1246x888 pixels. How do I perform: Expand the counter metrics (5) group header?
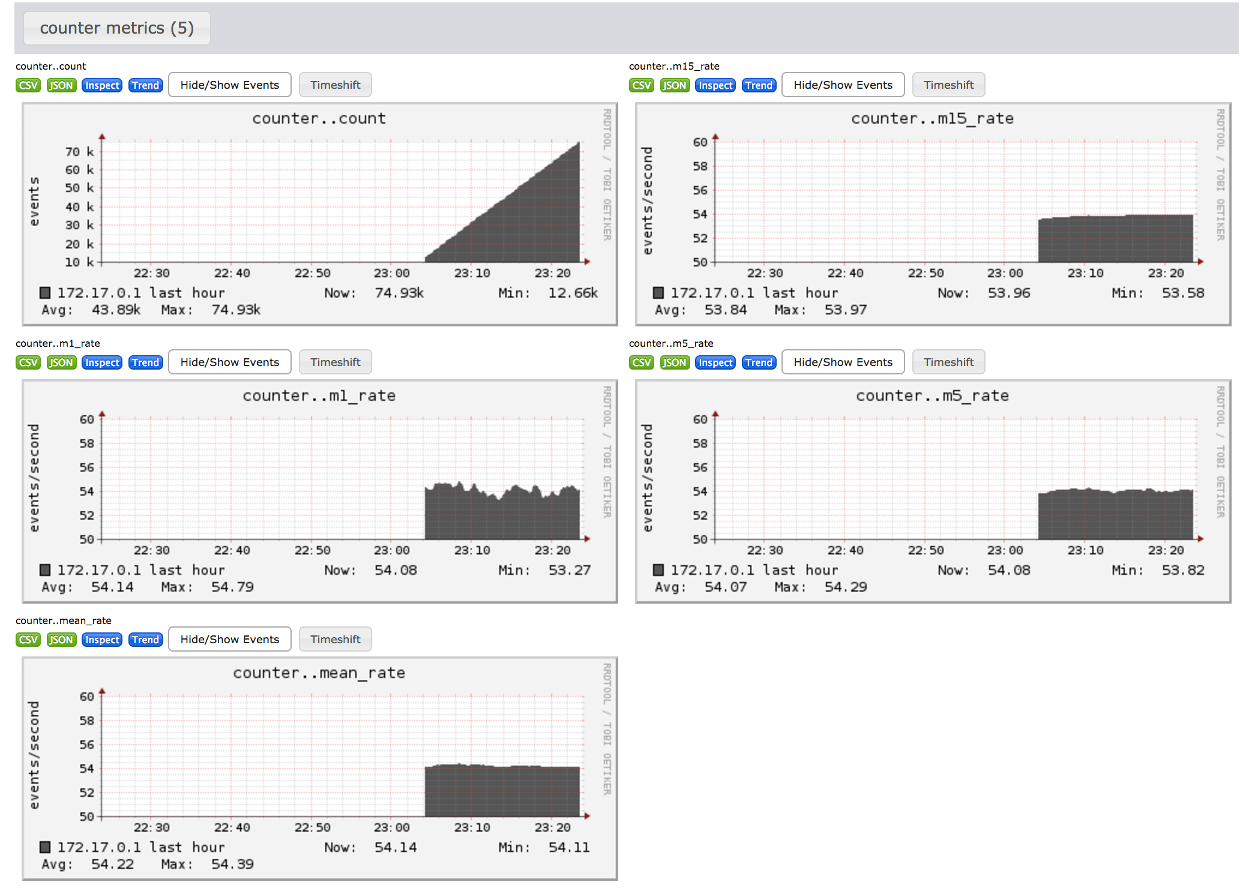coord(117,28)
